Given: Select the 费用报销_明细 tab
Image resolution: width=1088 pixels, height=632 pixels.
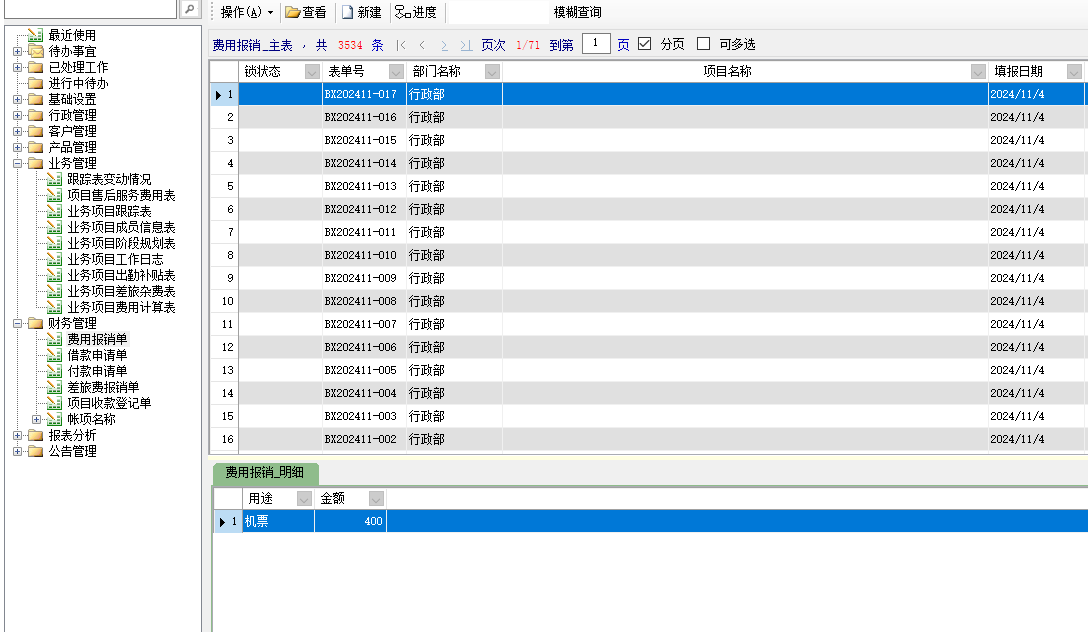Looking at the screenshot, I should pos(265,473).
